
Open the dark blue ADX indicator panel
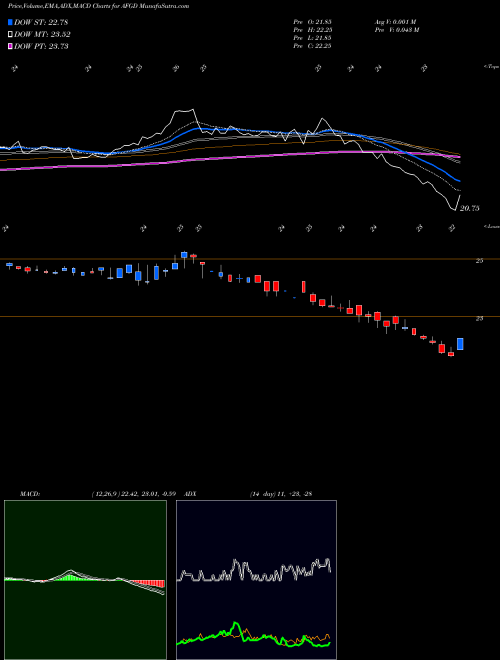tap(256, 580)
